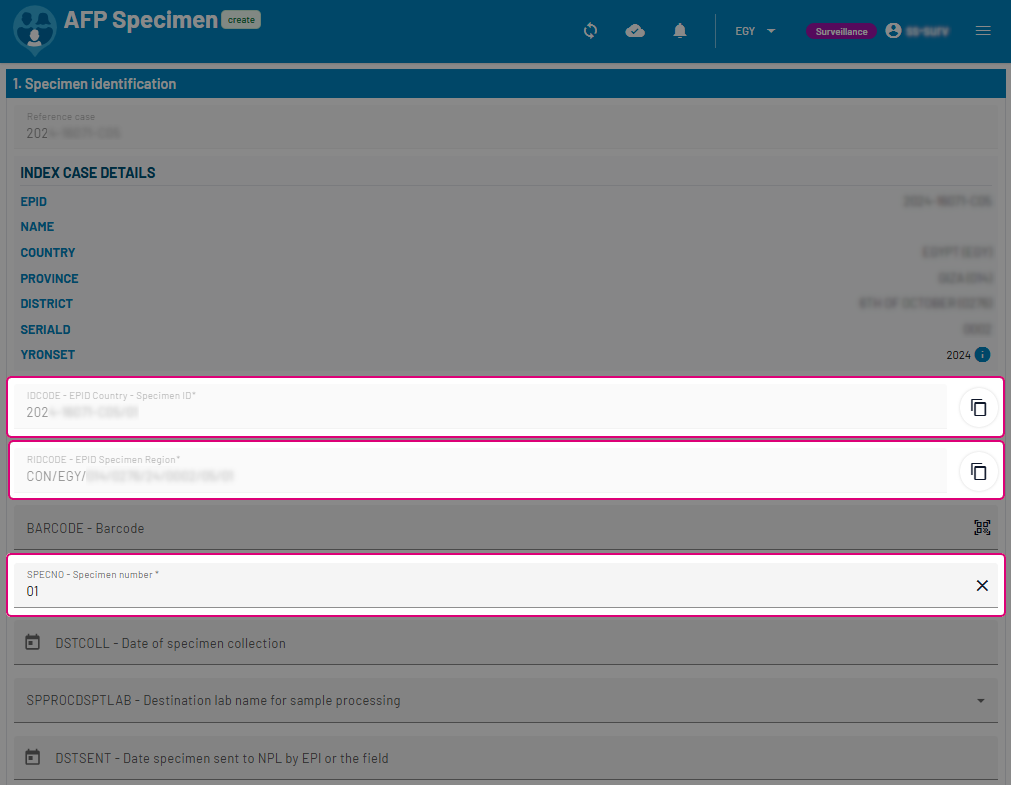Open the DSTSENT calendar date picker
Screen dimensions: 1011x785
click(33, 758)
